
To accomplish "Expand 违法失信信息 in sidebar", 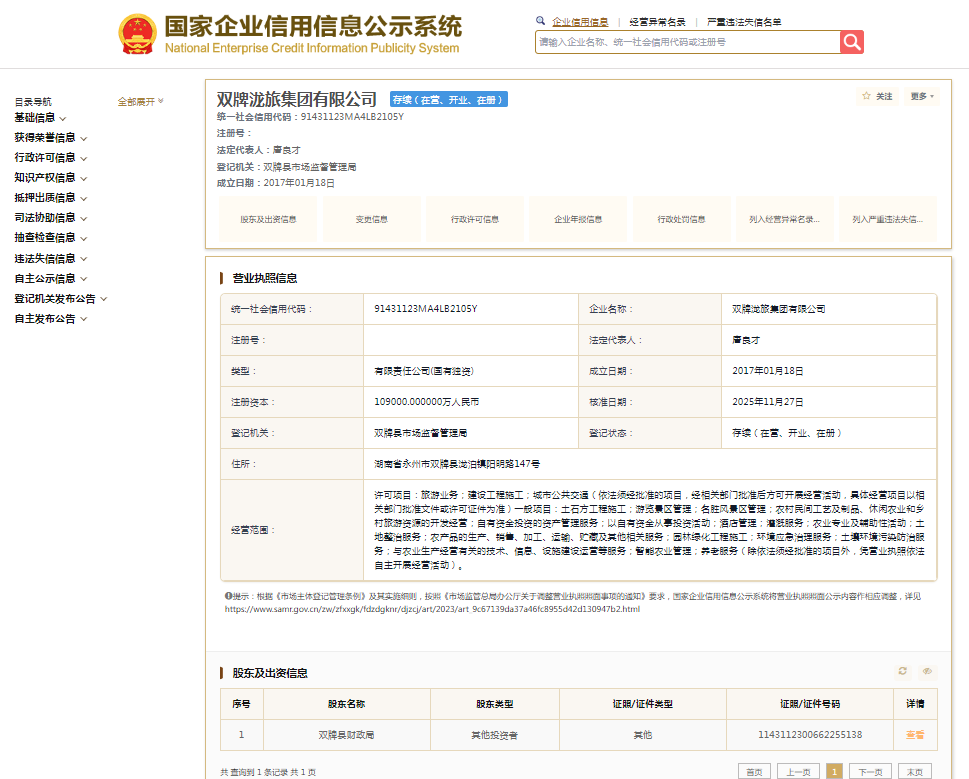I will click(51, 258).
